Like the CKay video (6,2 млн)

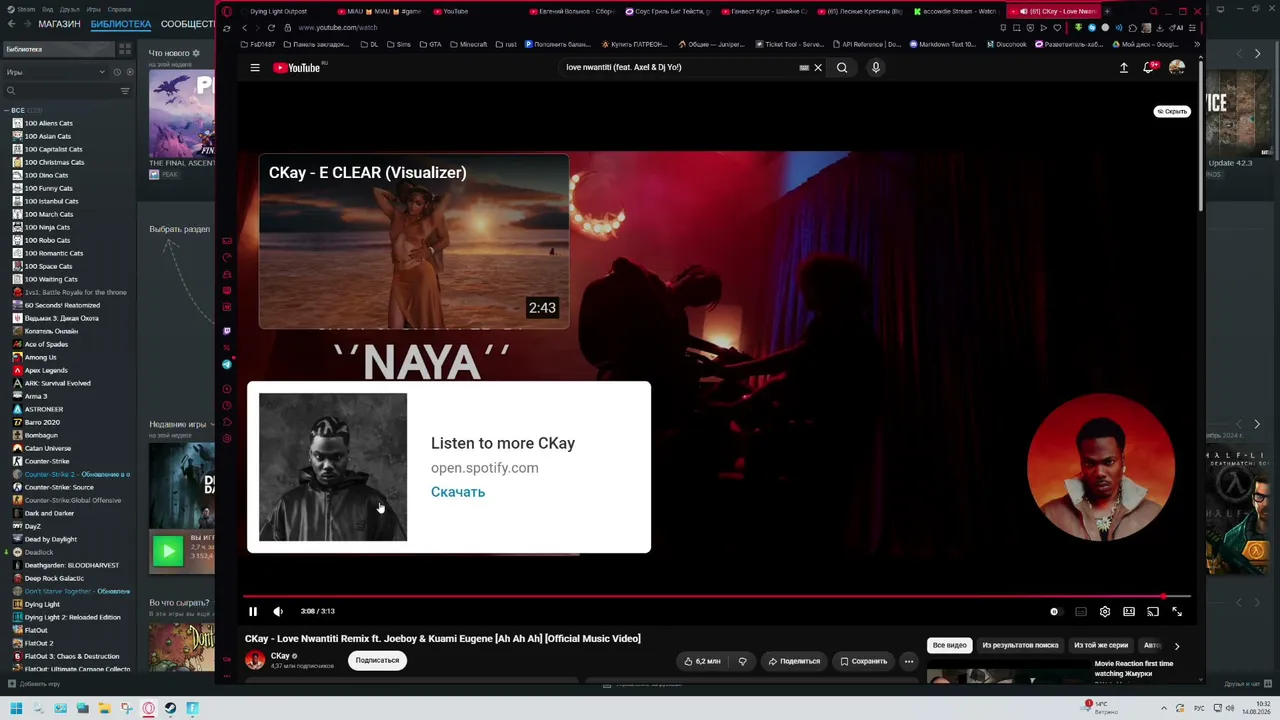702,661
